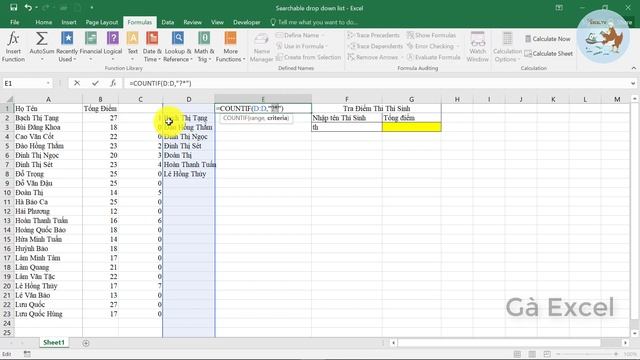Select the column A header

pyautogui.click(x=48, y=99)
